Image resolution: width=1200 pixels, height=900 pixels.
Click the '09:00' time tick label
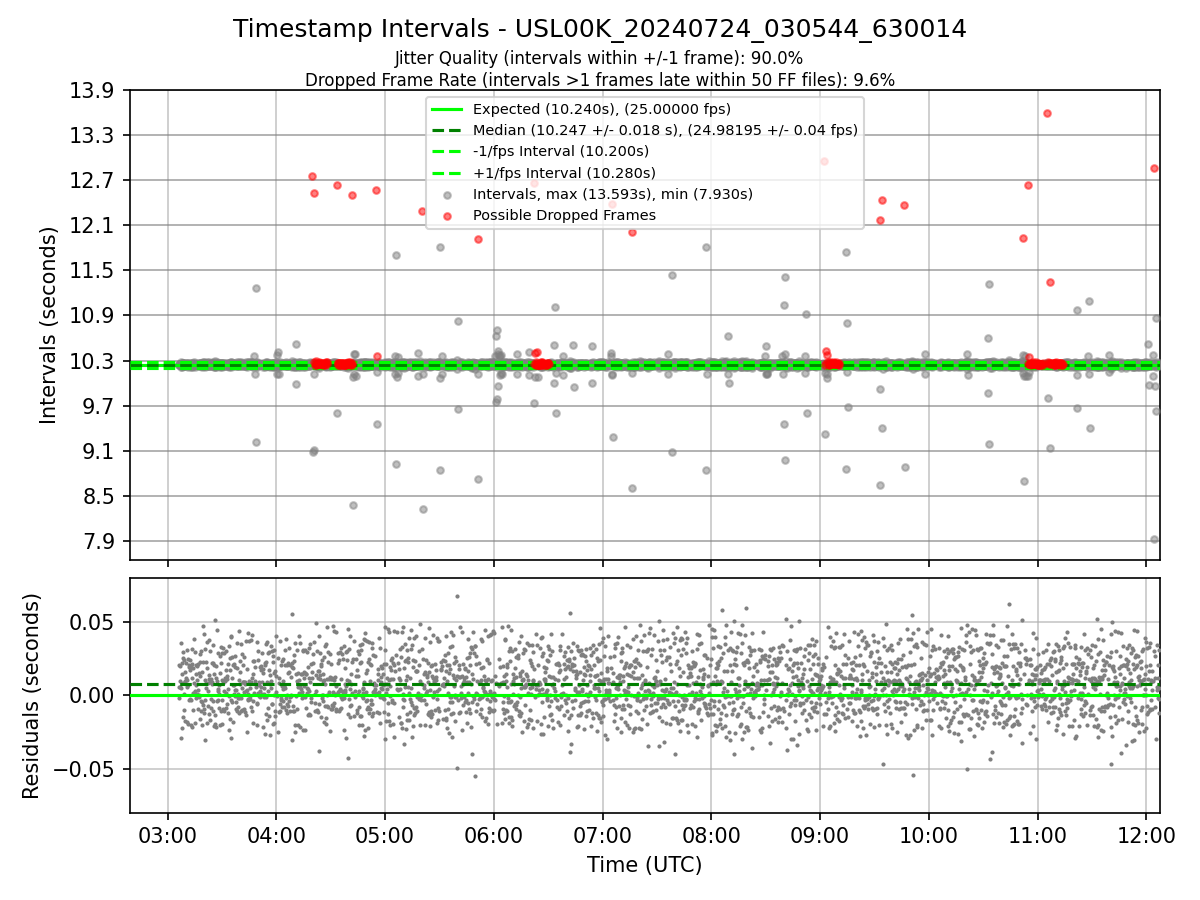coord(820,834)
